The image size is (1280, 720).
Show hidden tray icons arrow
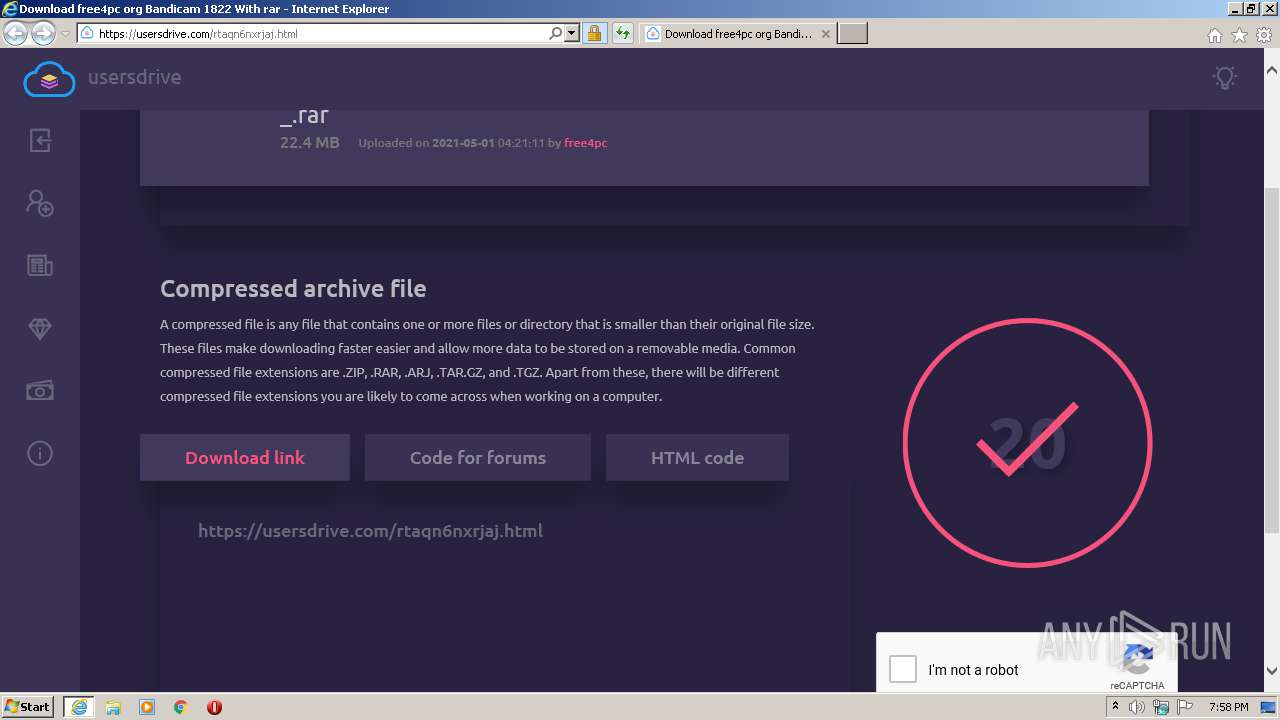click(1114, 707)
